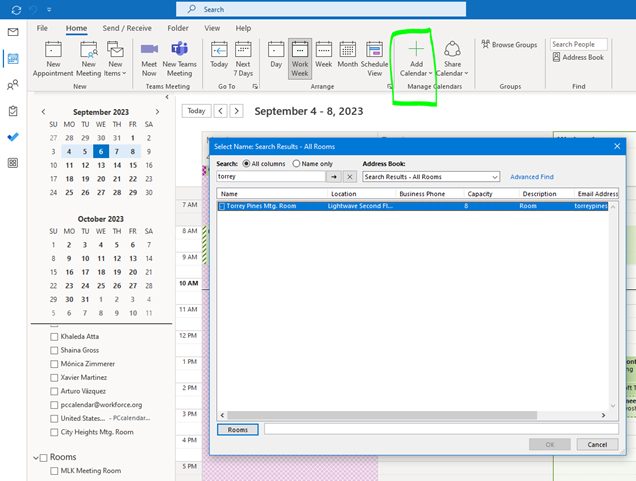
Task: Open the New Meeting button
Action: coord(87,50)
